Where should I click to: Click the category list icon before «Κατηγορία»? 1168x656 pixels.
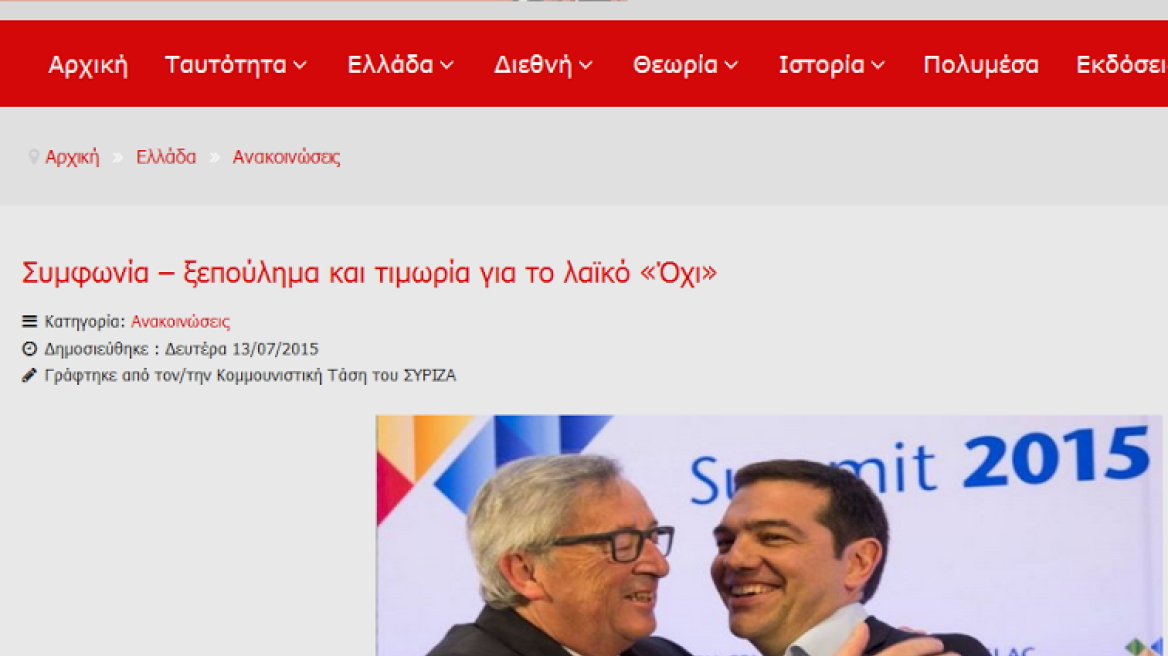tap(28, 321)
